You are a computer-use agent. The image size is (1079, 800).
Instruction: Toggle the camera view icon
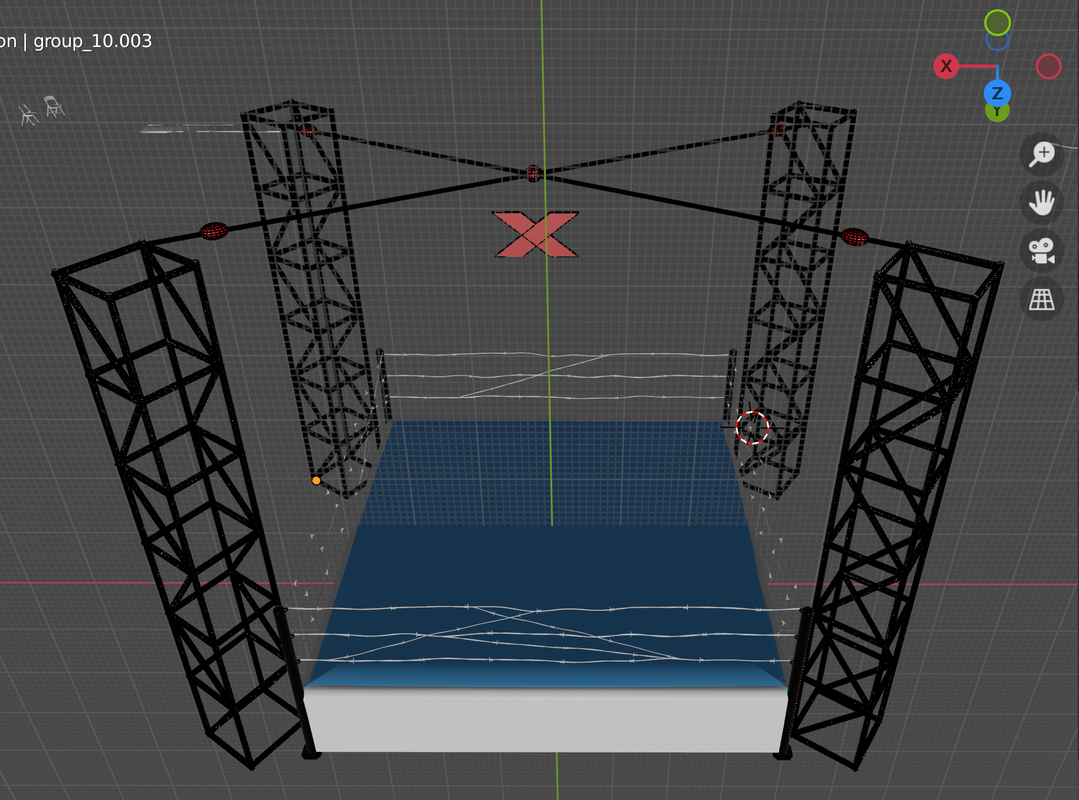pyautogui.click(x=1042, y=251)
